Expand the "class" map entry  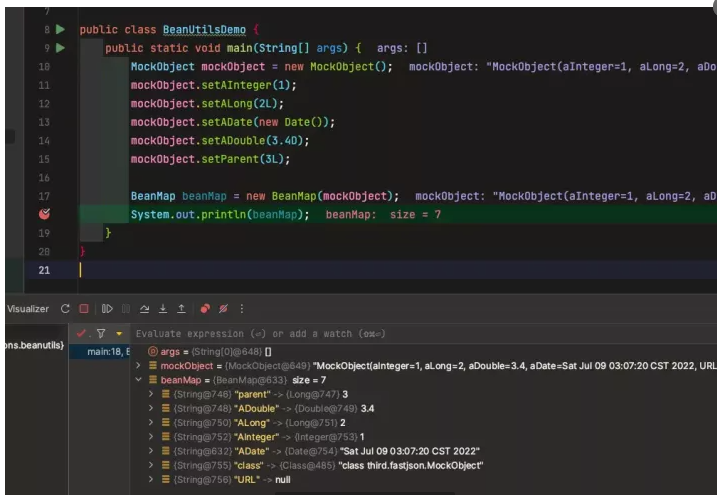click(151, 465)
